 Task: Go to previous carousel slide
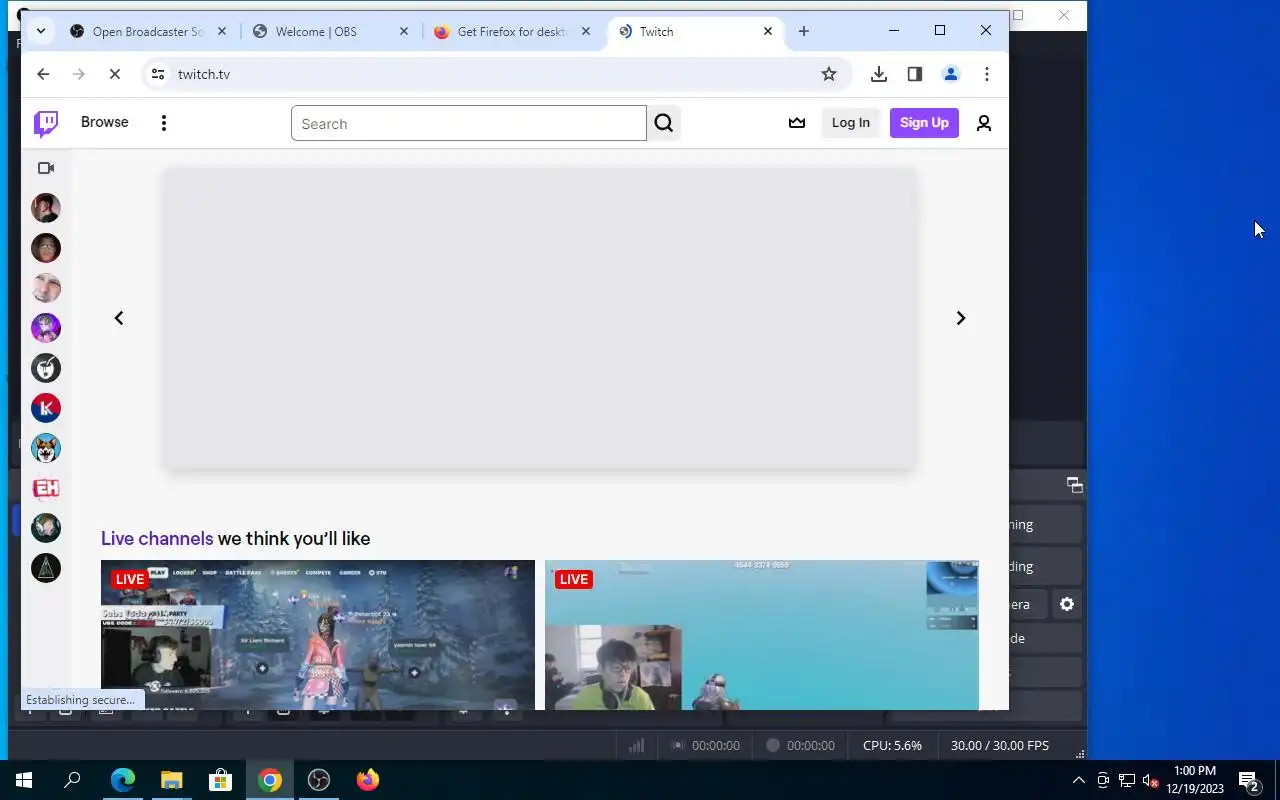click(119, 318)
